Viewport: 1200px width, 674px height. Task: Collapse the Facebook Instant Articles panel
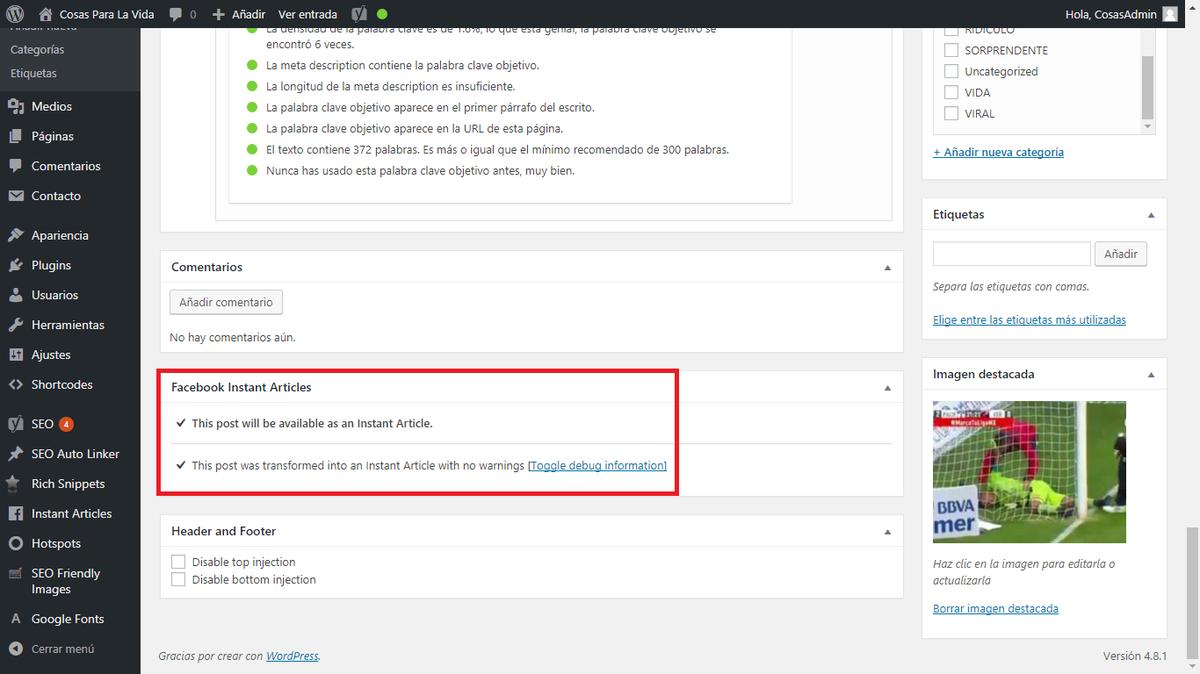(x=887, y=388)
